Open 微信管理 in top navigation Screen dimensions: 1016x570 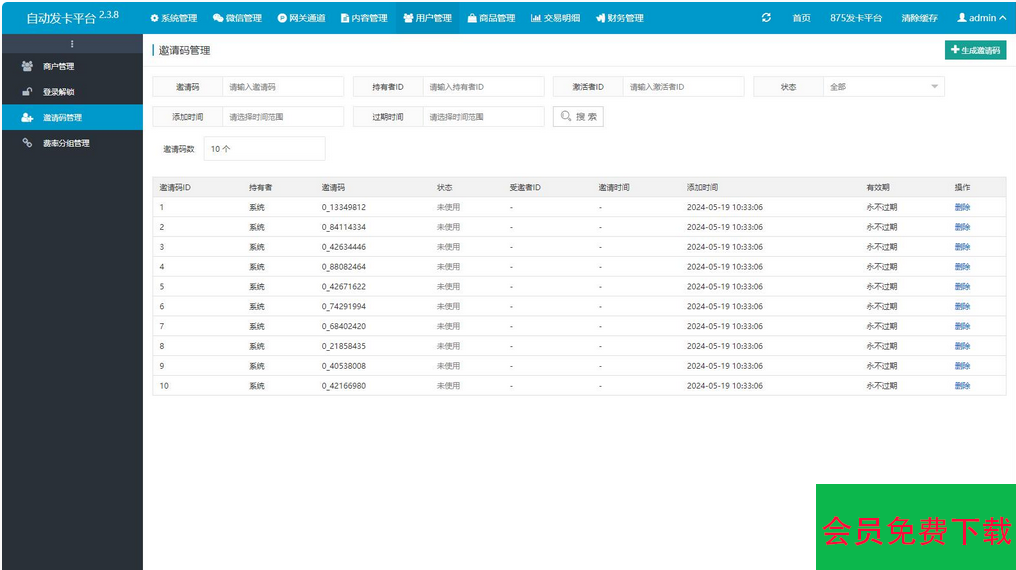point(237,18)
